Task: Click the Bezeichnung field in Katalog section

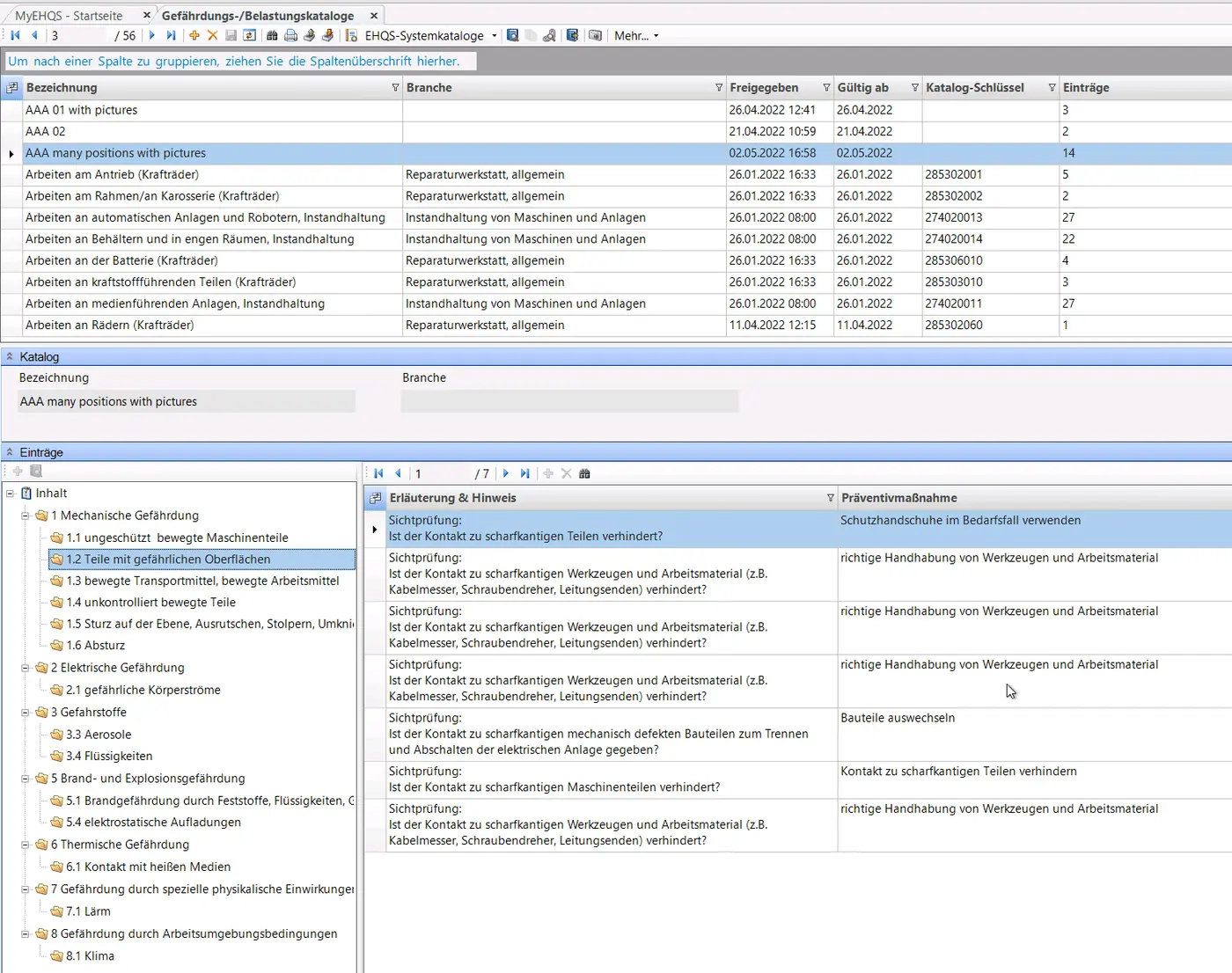Action: coord(187,402)
